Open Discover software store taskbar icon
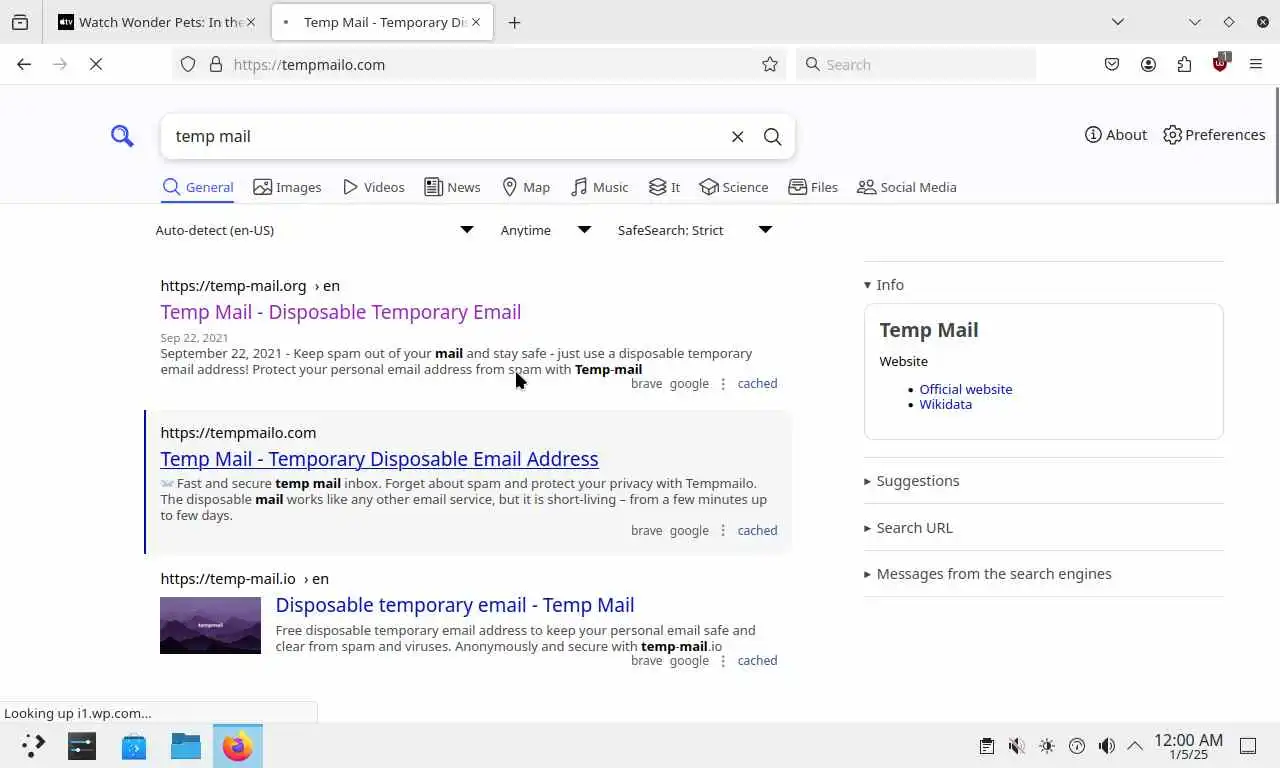 click(134, 746)
